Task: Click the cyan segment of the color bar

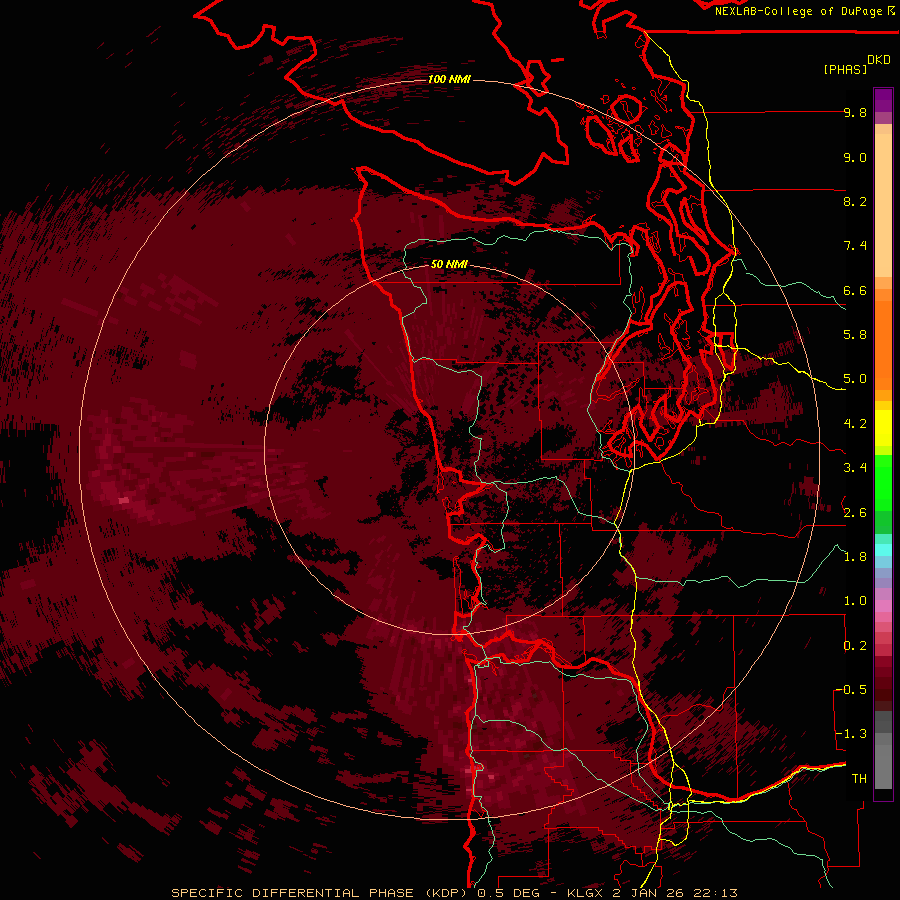Action: click(x=883, y=549)
